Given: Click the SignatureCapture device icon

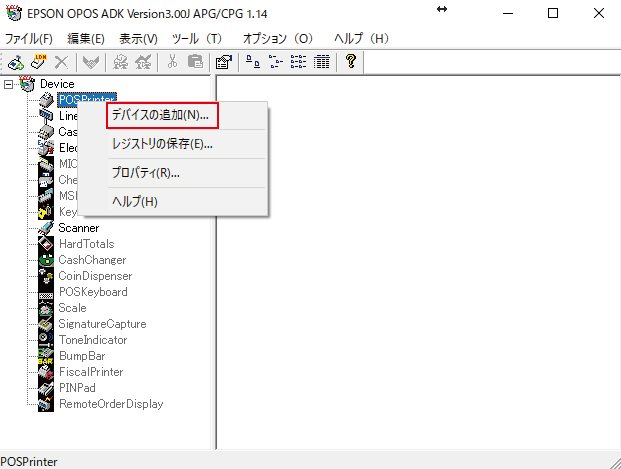Looking at the screenshot, I should 46,324.
